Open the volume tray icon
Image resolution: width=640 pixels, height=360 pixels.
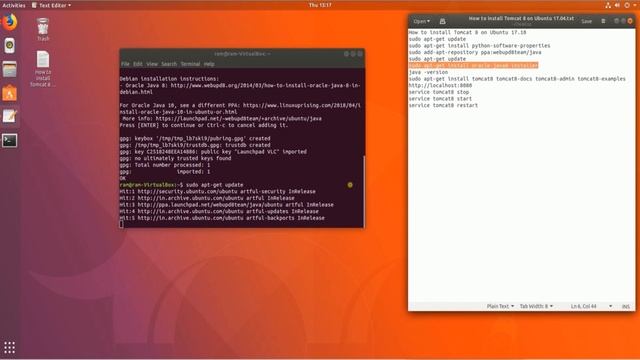(618, 5)
